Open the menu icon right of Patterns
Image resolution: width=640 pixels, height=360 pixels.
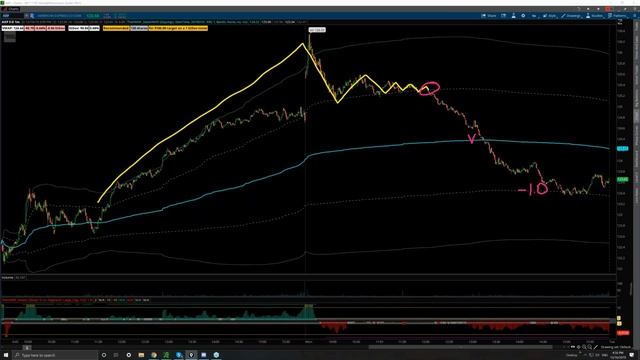tap(635, 16)
